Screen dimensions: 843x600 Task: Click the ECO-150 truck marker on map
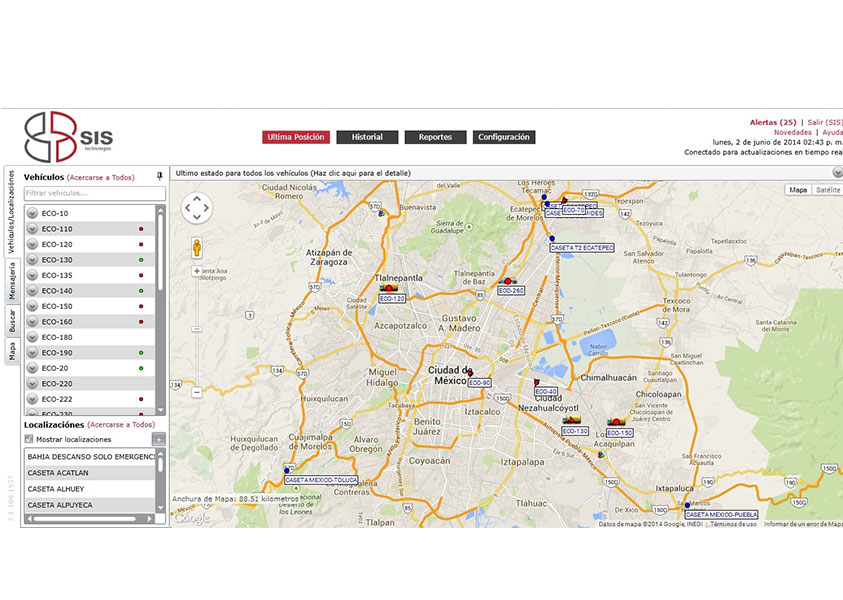click(x=616, y=422)
